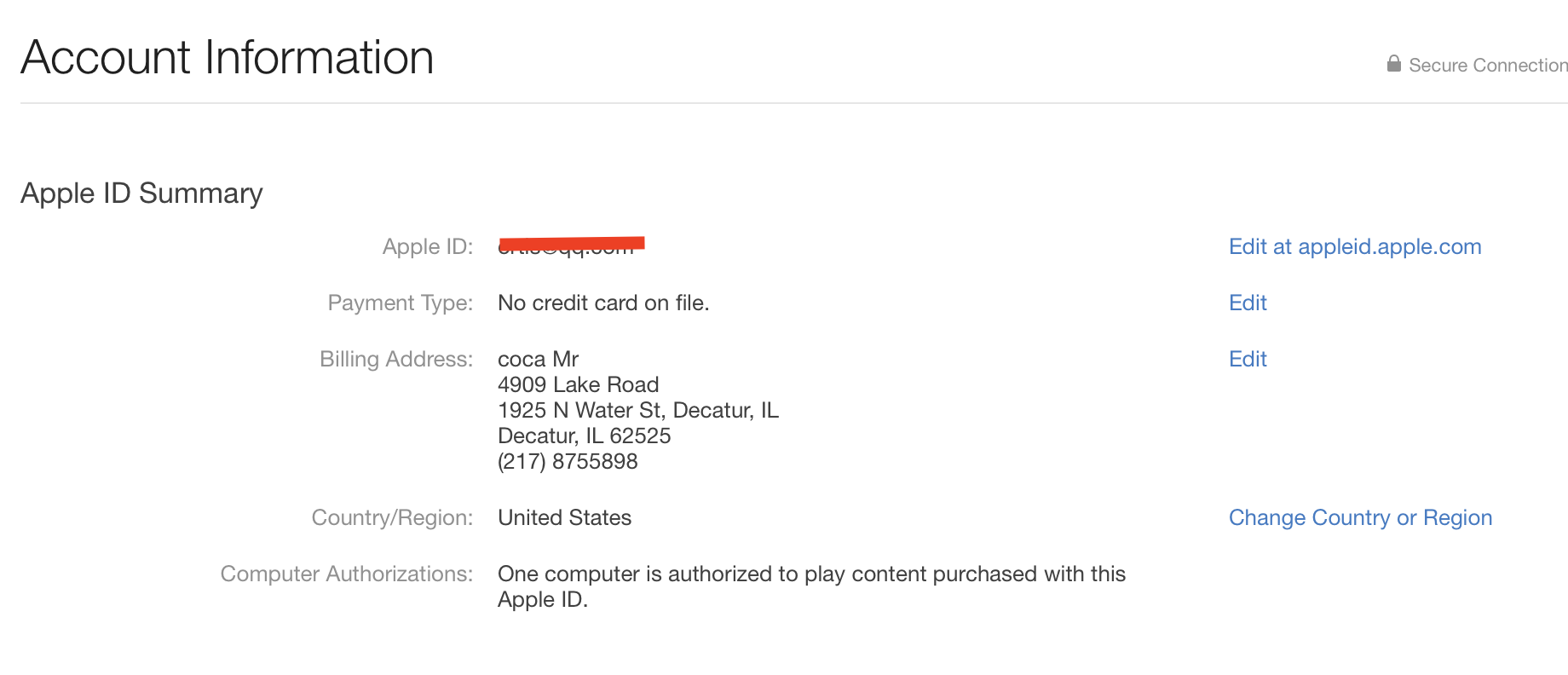
Task: Click the 'Country/Region:' field label
Action: [392, 517]
